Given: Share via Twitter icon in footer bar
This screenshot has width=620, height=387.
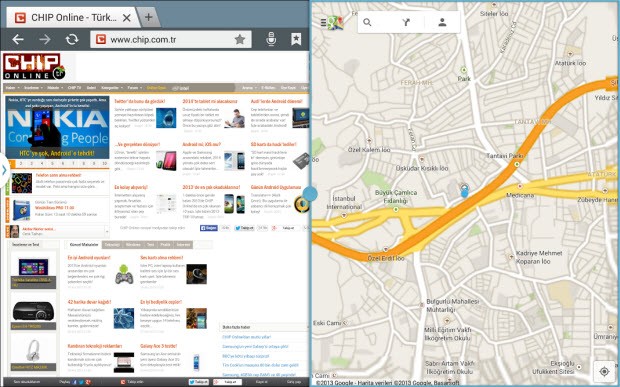Looking at the screenshot, I should 81,382.
